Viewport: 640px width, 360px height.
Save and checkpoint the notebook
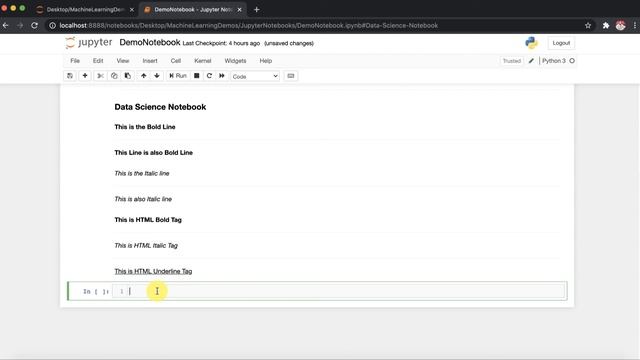pos(70,76)
